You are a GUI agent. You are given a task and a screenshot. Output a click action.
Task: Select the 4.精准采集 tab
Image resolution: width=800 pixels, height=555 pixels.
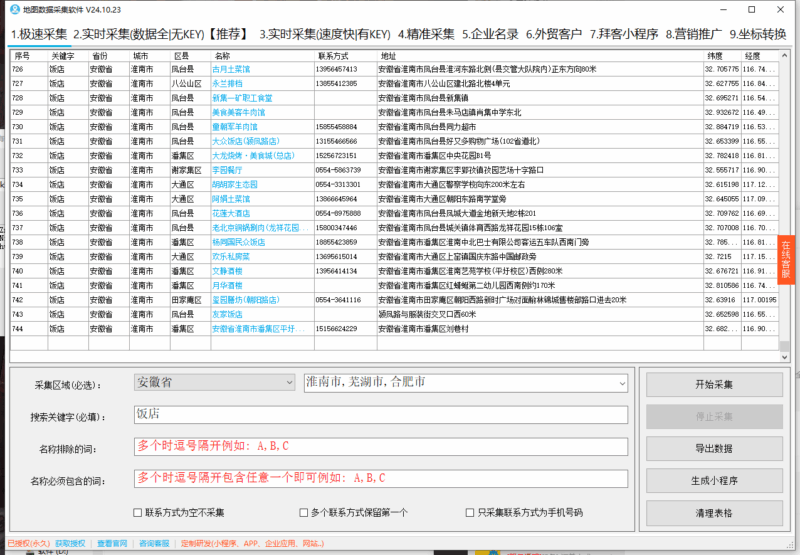tap(426, 34)
